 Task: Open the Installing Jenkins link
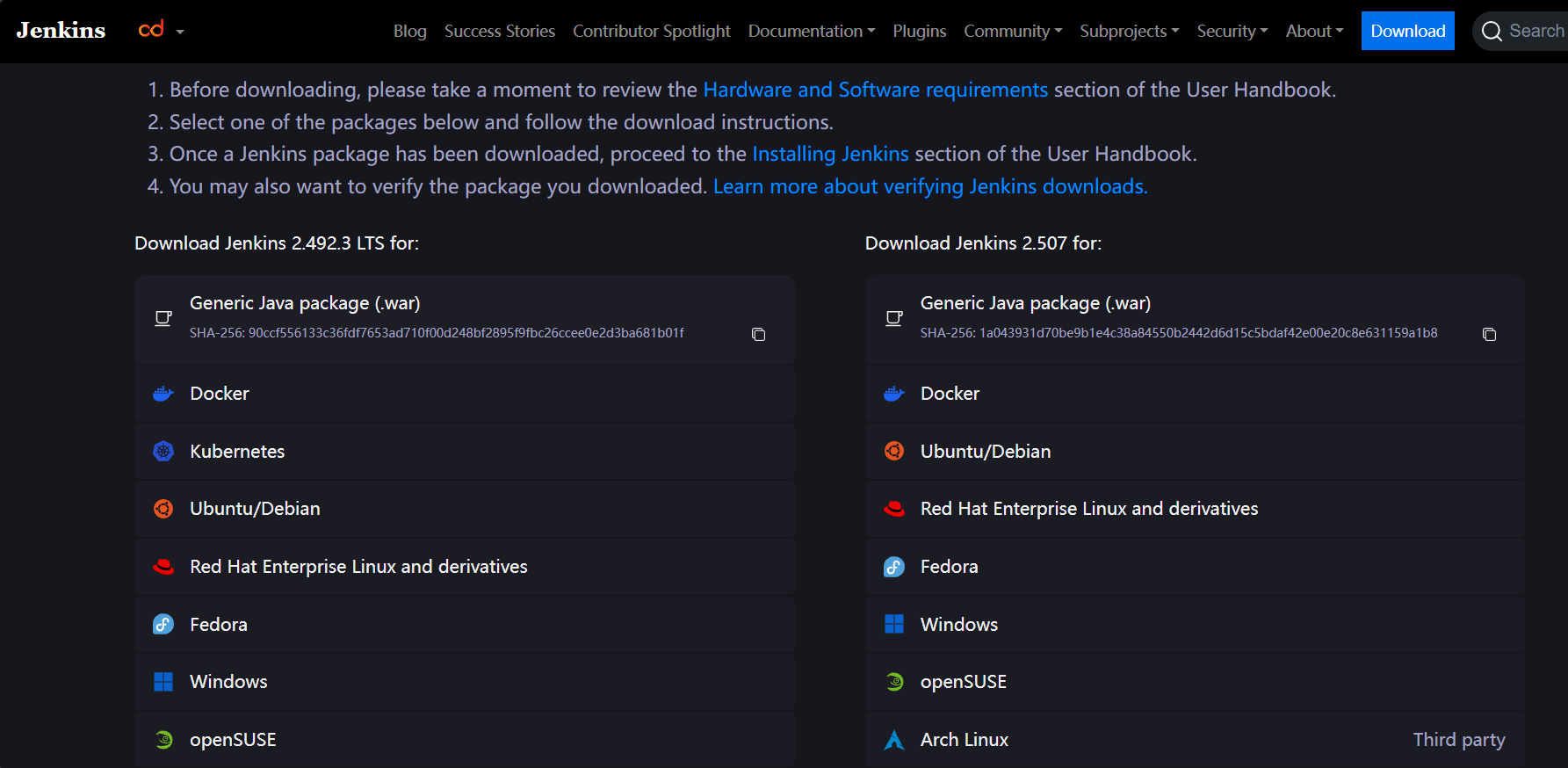coord(830,154)
